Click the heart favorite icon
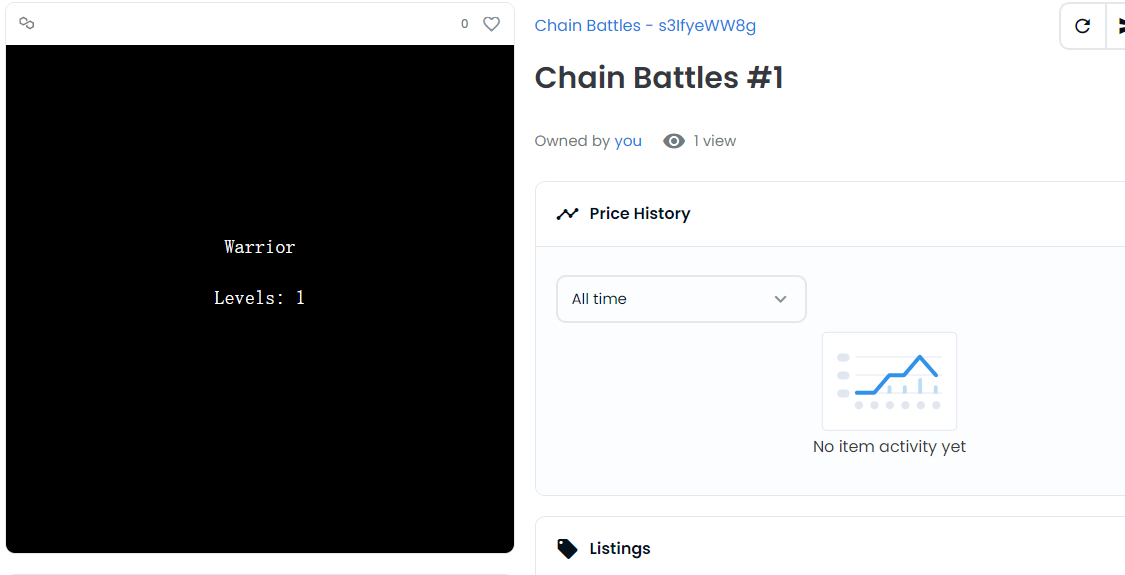The image size is (1125, 575). coord(491,24)
